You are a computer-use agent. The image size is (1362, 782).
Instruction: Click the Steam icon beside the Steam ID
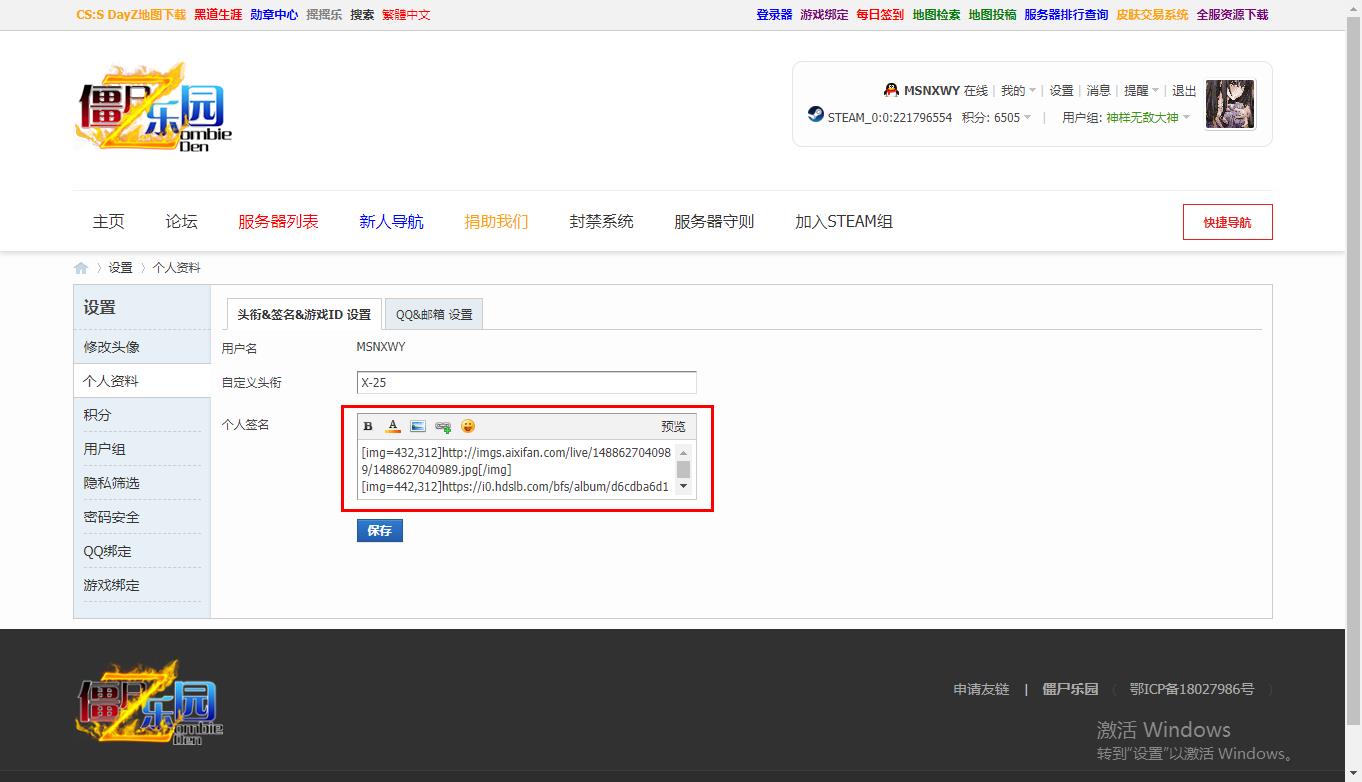(x=814, y=115)
